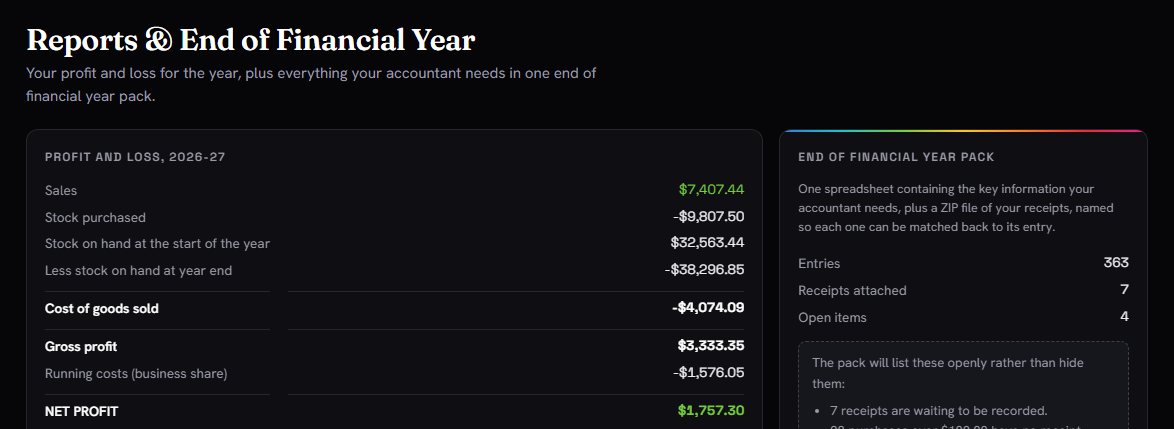
Task: Click '7 receipts are waiting to be recorded.'
Action: (939, 411)
